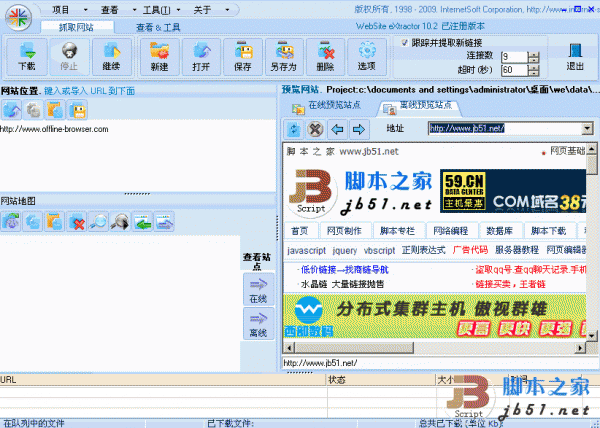Click the 59.CN banner ad in preview
This screenshot has width=600, height=428.
[x=513, y=191]
